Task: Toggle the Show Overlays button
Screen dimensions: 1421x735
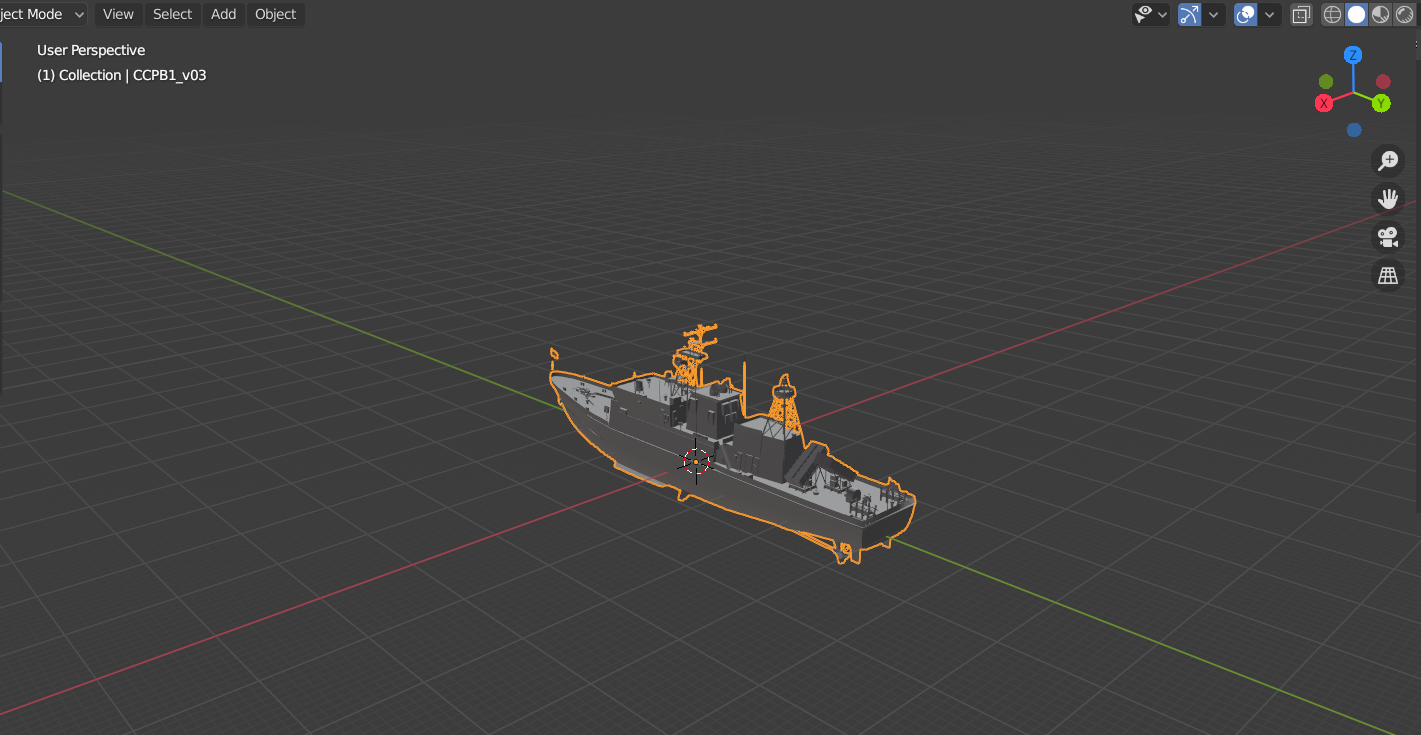Action: pos(1245,14)
